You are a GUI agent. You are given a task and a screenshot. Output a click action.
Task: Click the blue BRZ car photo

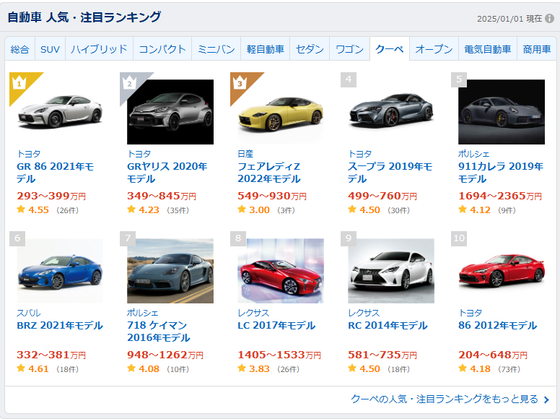60,271
